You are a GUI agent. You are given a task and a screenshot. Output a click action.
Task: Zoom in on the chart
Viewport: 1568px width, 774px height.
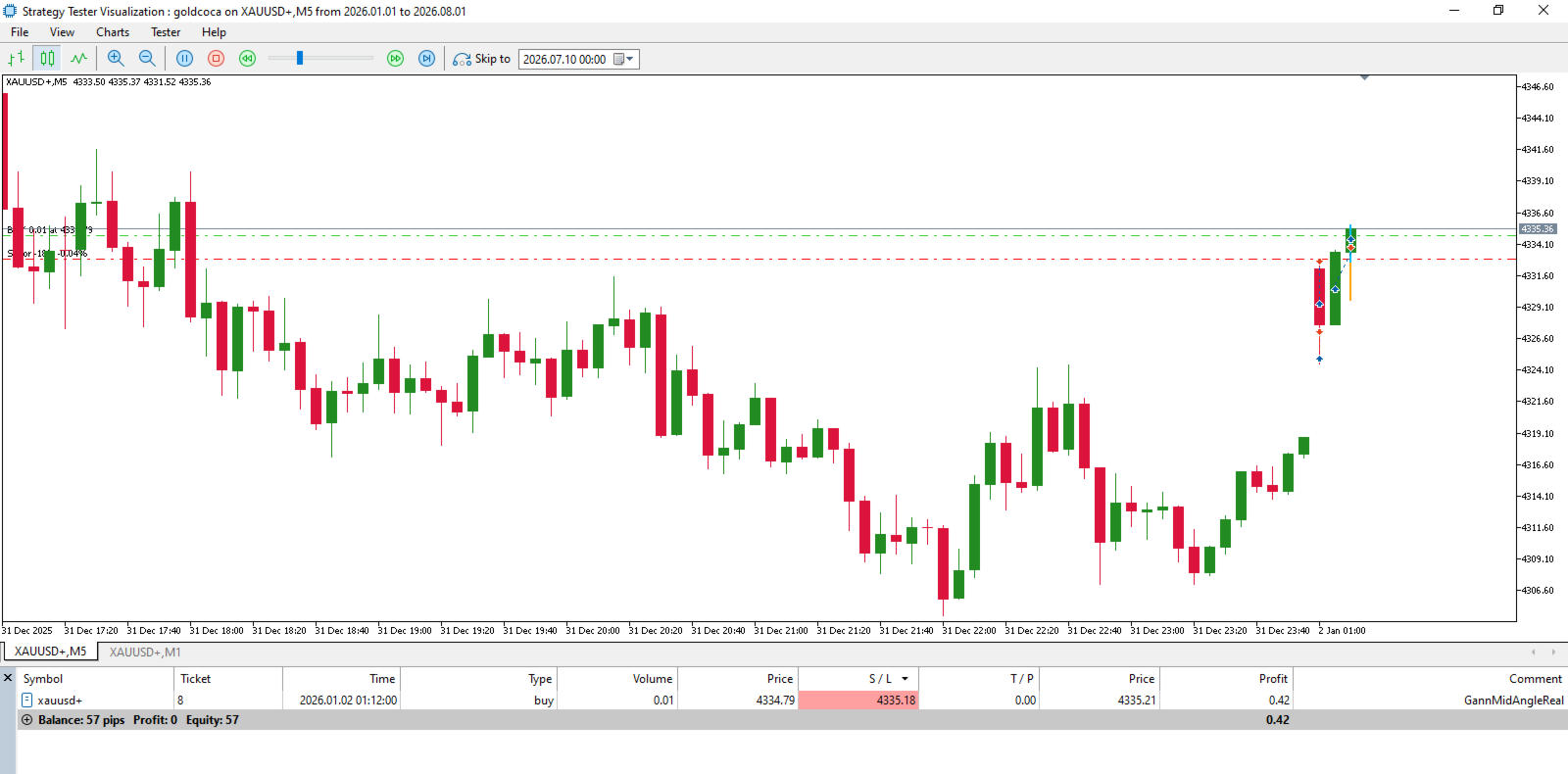pos(116,59)
